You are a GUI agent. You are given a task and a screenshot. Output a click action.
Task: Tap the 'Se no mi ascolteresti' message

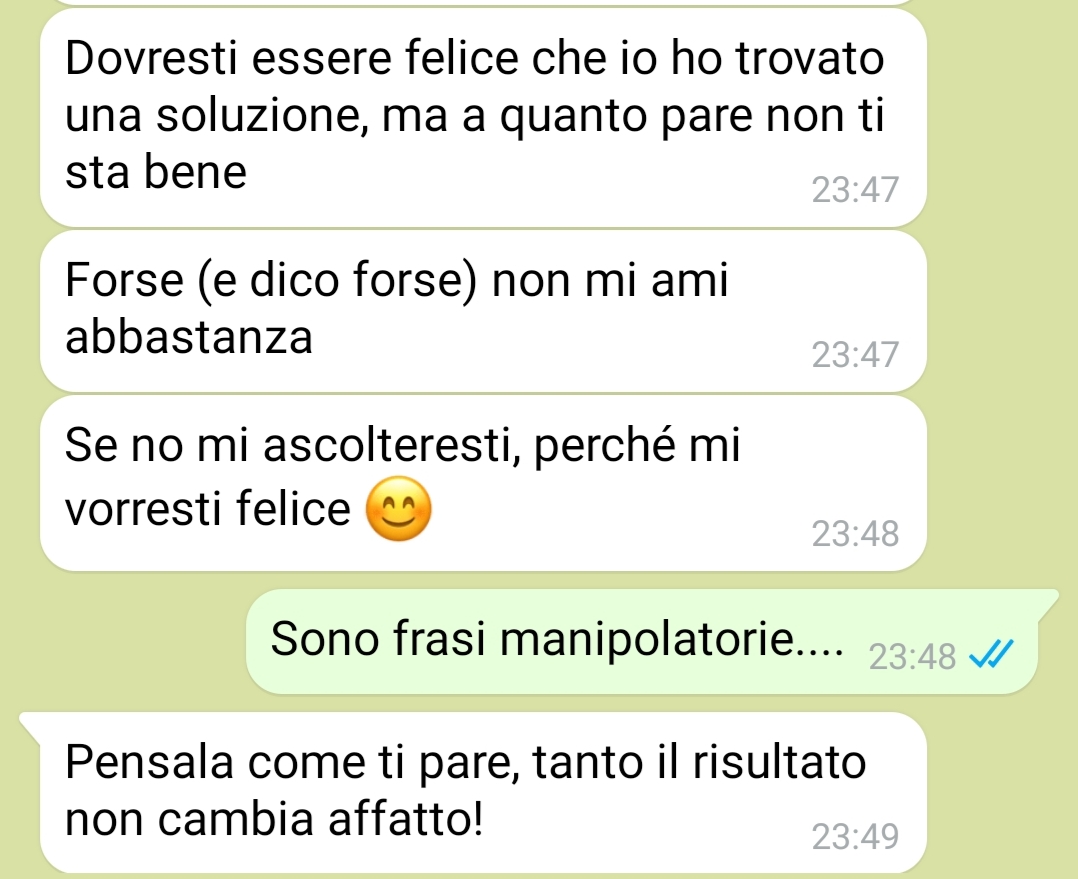pyautogui.click(x=483, y=484)
